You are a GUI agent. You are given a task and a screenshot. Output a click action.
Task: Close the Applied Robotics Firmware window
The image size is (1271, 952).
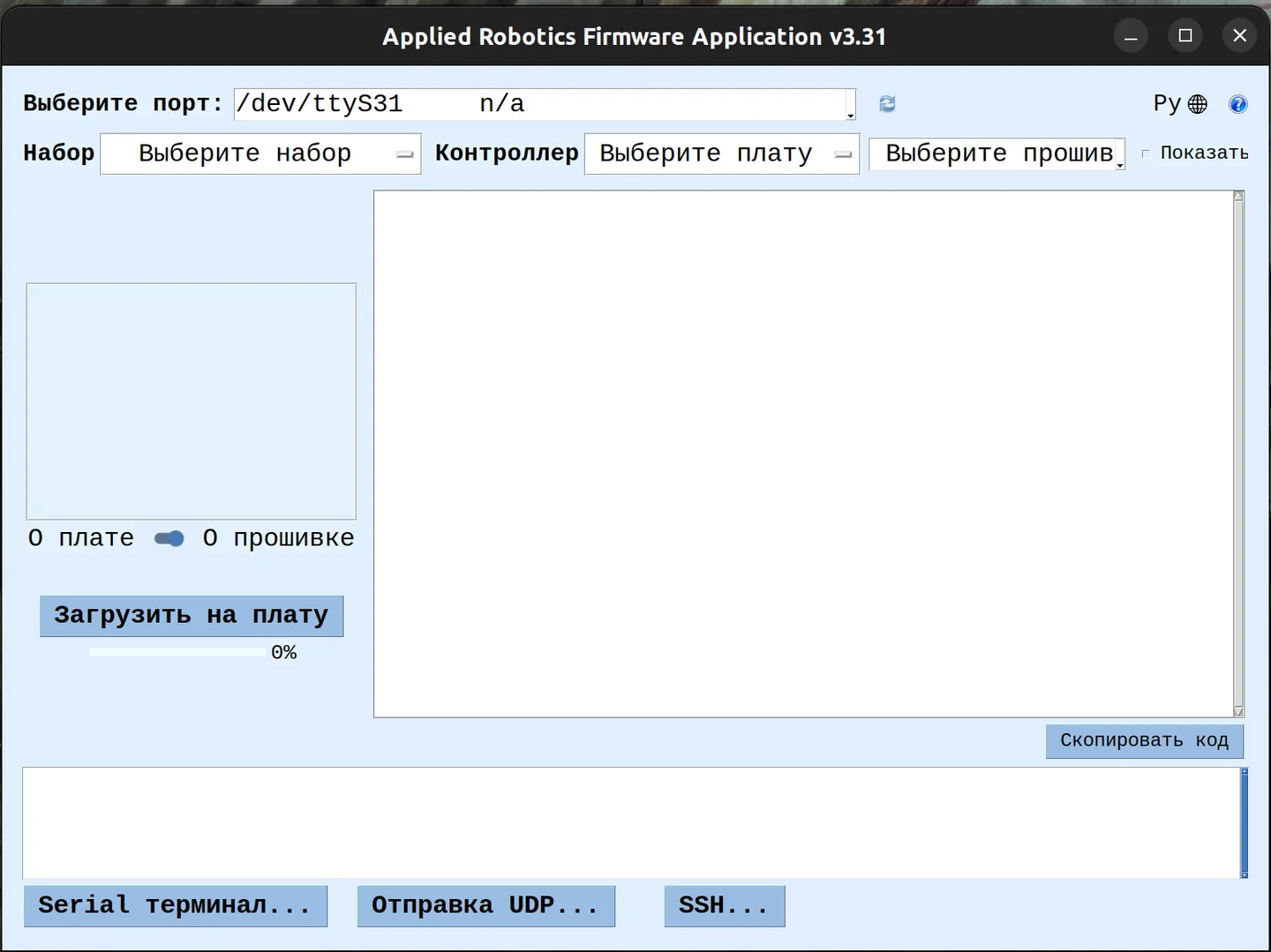click(x=1240, y=36)
